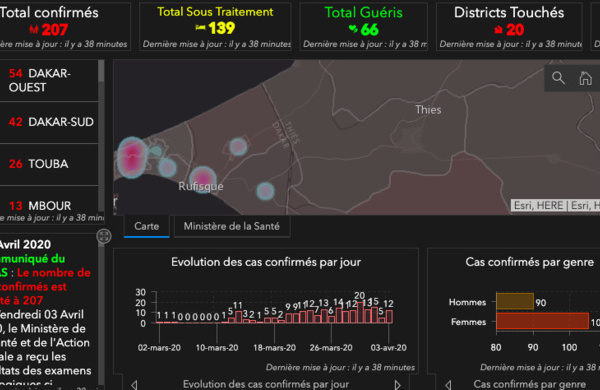
Task: Click the bed icon beside 139
Action: [x=201, y=27]
